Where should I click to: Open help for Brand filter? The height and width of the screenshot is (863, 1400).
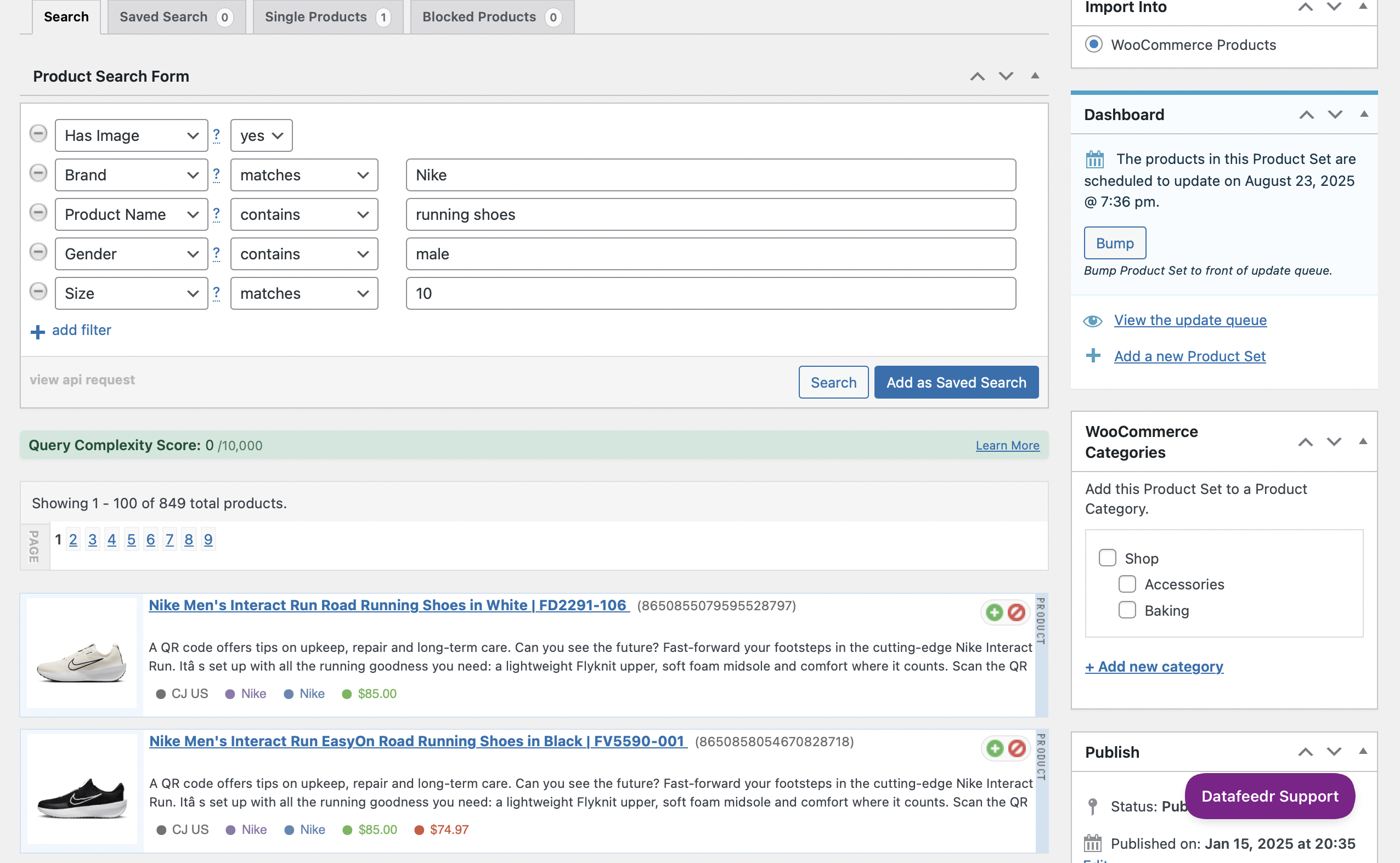click(x=216, y=174)
